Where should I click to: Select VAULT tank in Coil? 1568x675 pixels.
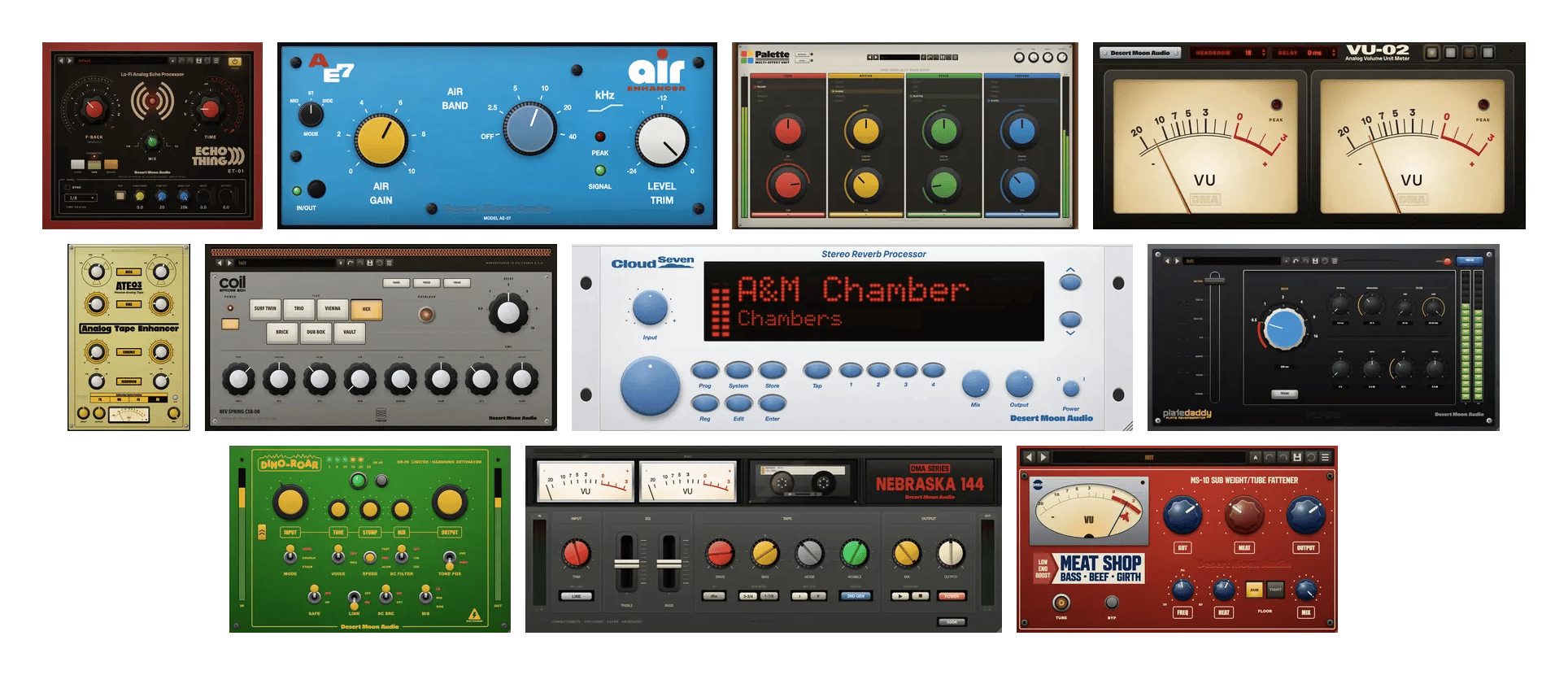[350, 332]
